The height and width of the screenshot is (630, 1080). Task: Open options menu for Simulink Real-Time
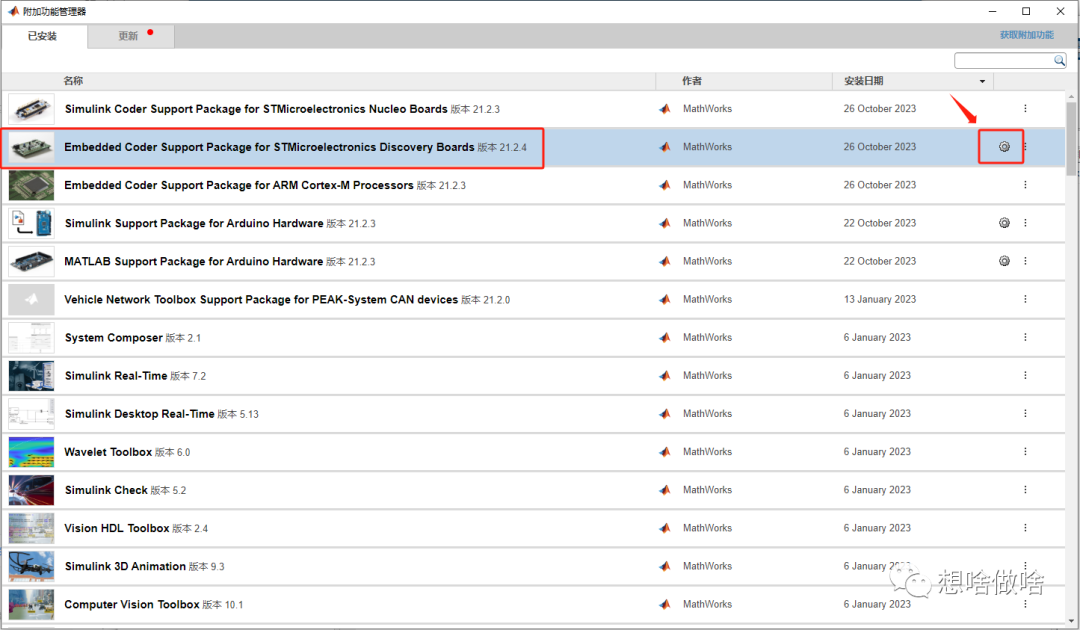click(1025, 375)
